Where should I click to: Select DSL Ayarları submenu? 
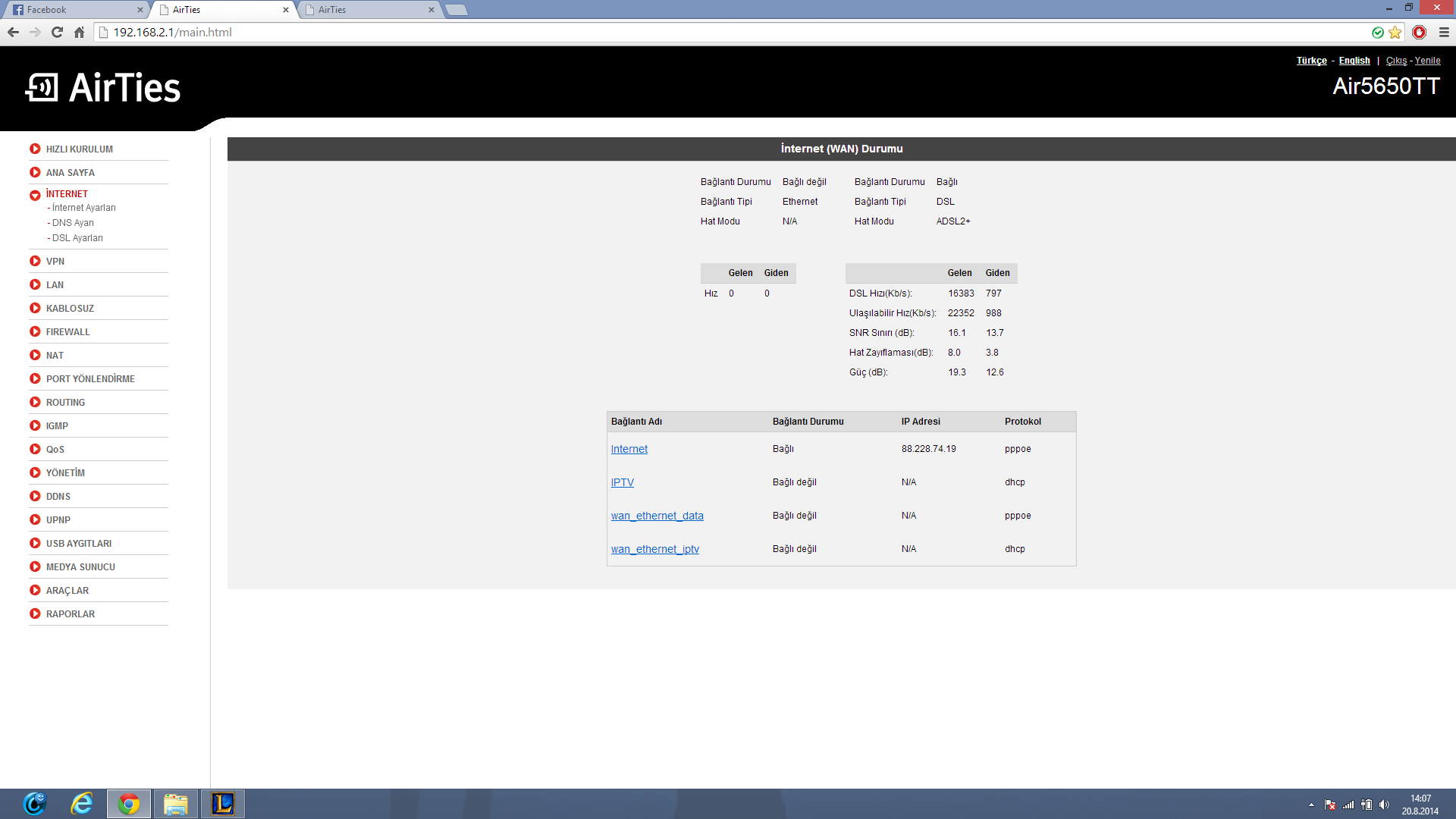(76, 238)
